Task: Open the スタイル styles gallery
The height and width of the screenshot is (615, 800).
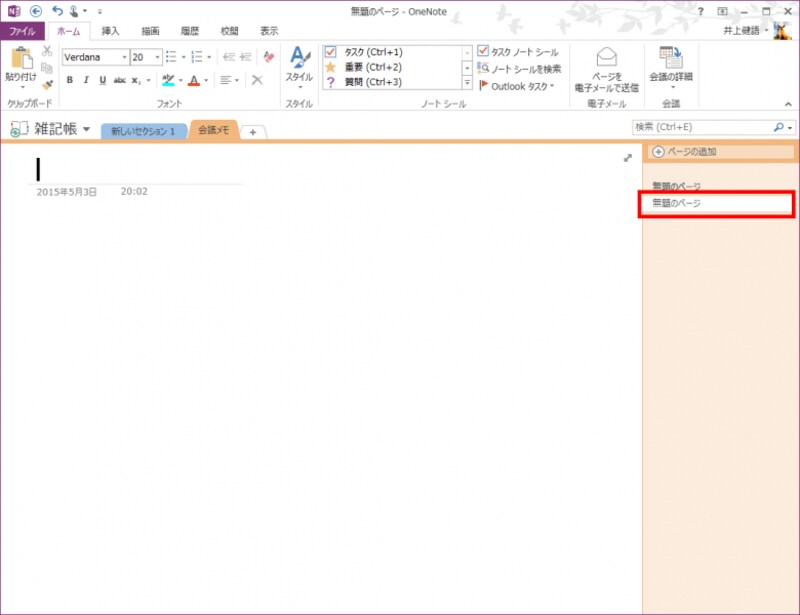Action: [x=299, y=66]
